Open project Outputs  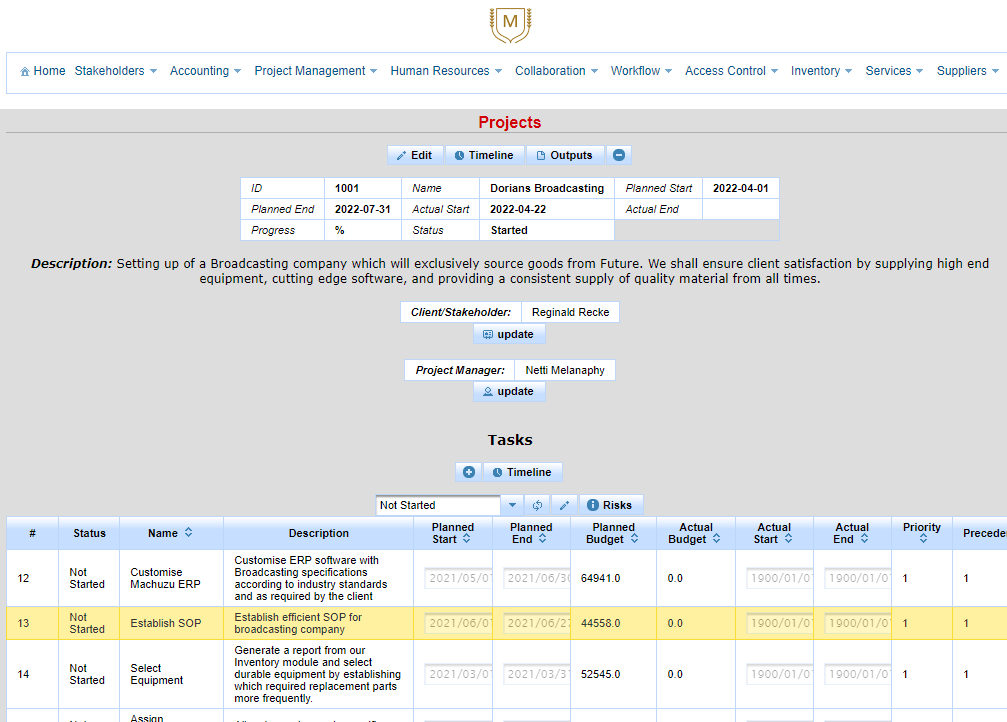(564, 155)
